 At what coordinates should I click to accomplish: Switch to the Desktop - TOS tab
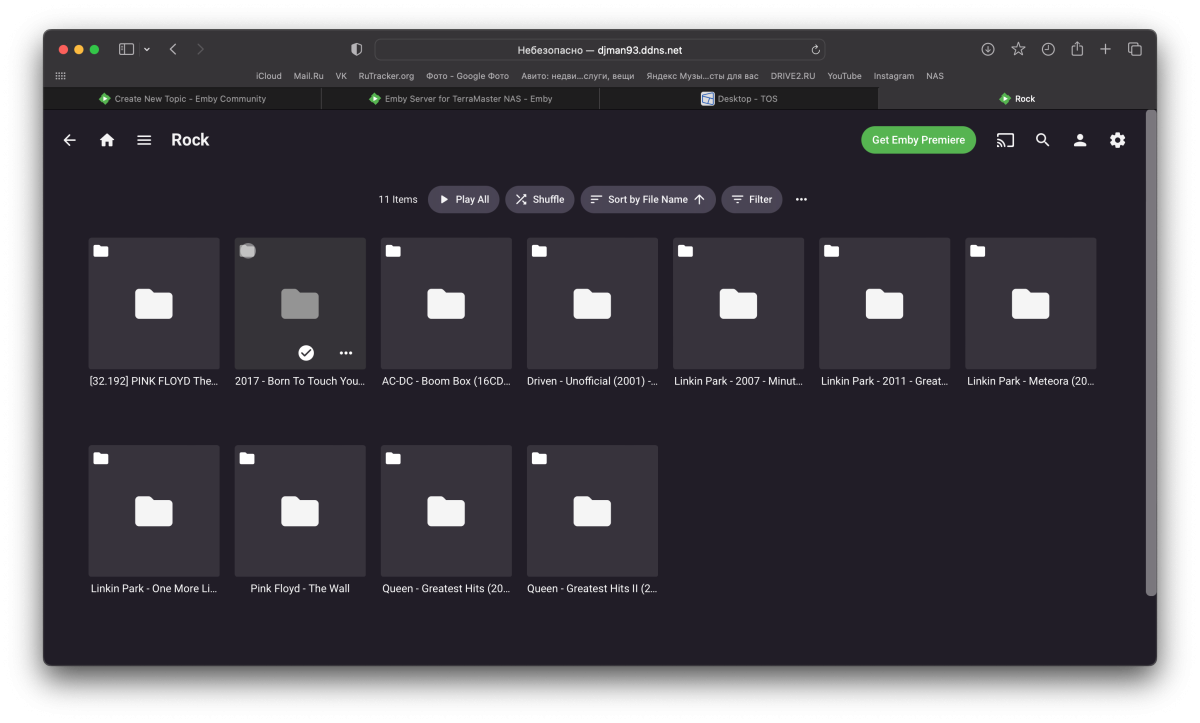[739, 99]
